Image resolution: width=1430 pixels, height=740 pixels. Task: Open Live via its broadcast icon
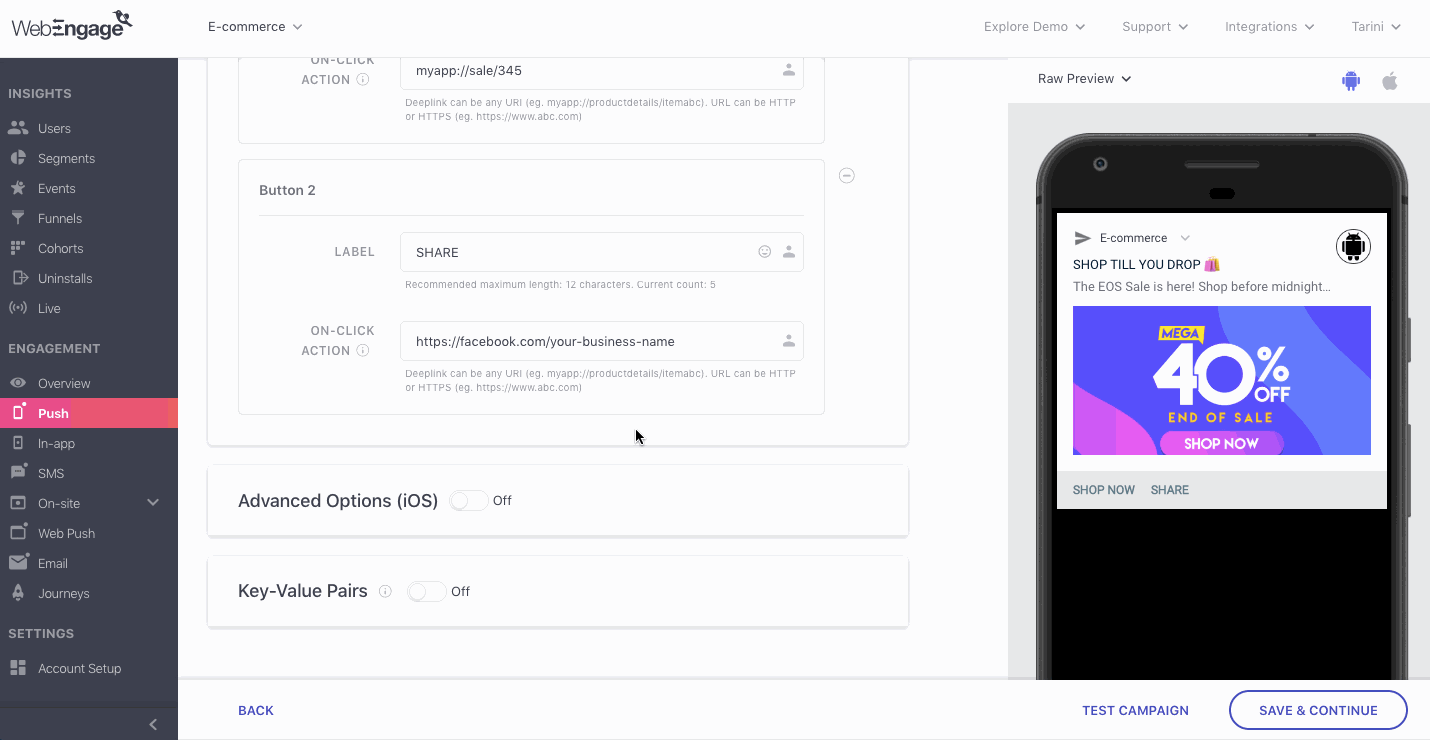(x=17, y=308)
